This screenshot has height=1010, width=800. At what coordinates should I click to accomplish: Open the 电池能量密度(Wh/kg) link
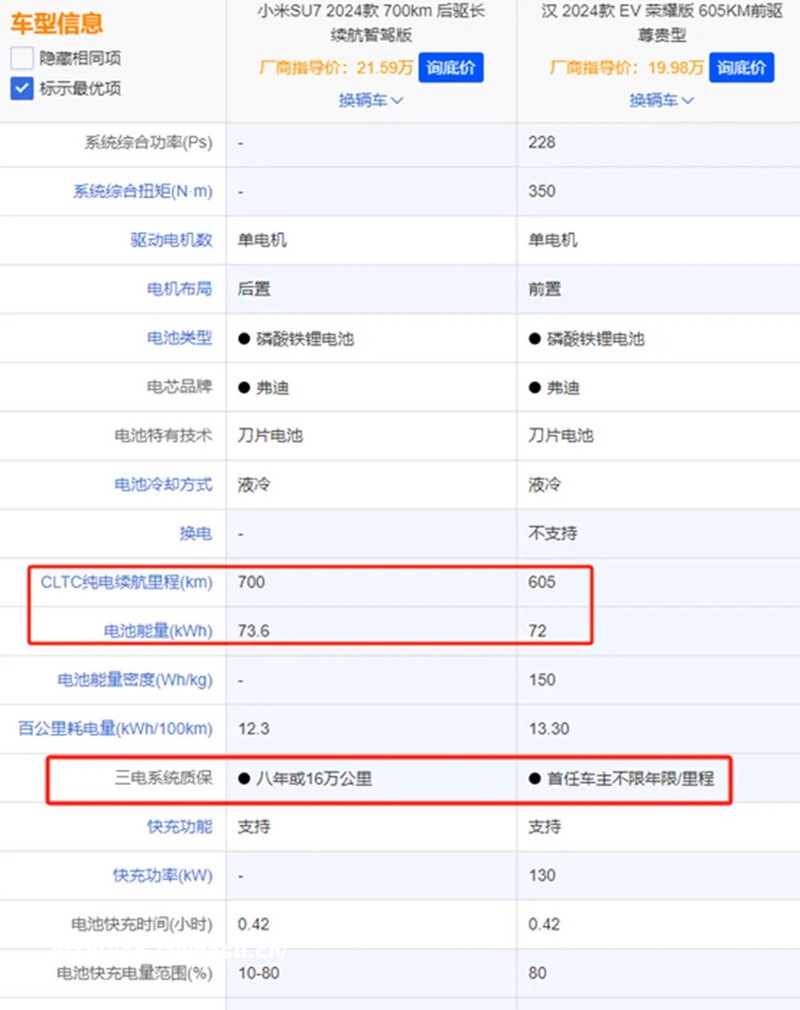point(134,680)
